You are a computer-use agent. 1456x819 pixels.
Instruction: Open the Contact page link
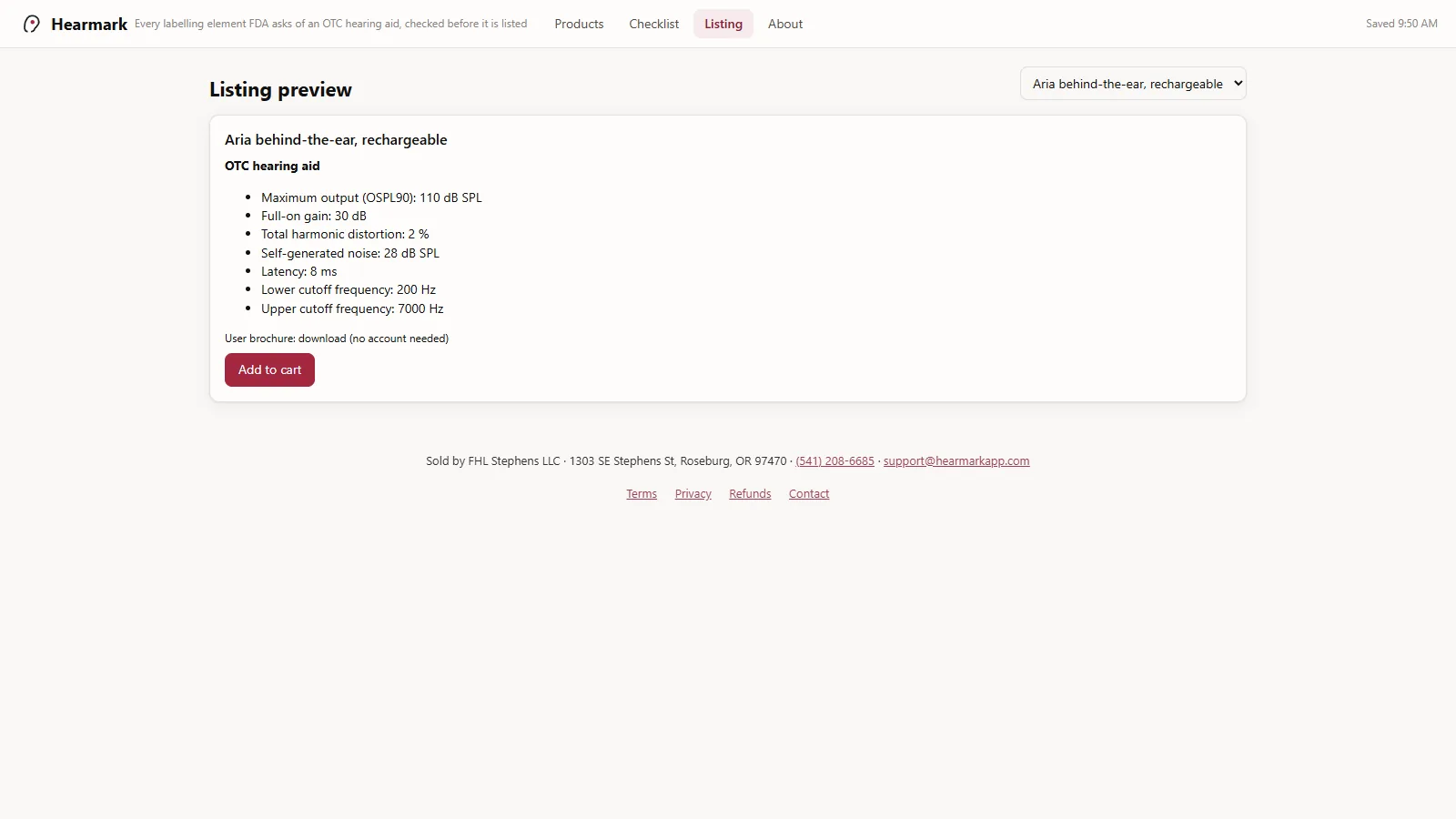809,494
